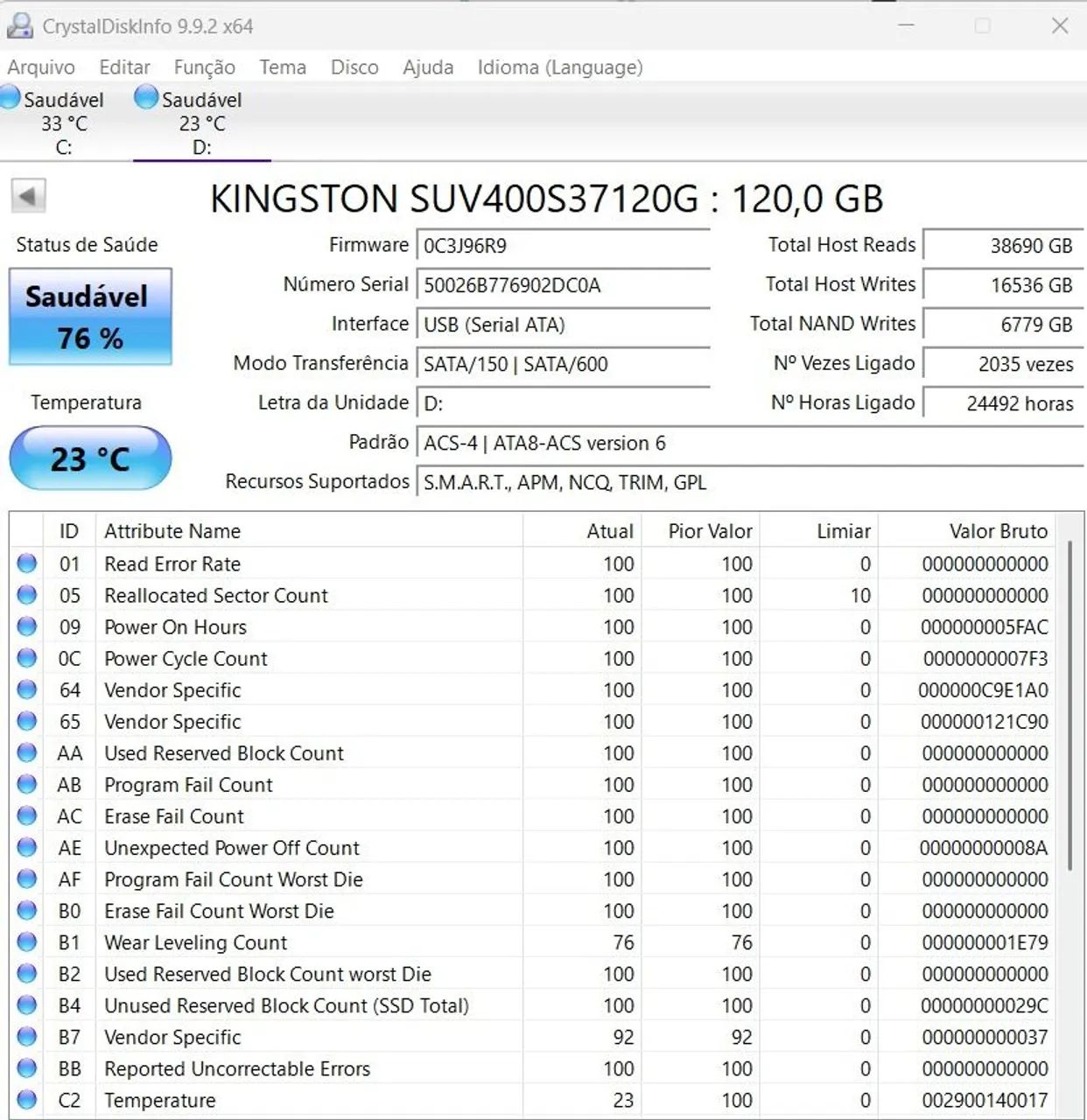Click the transfer mode field SATA/150 | SATA/600
1087x1120 pixels.
563,364
